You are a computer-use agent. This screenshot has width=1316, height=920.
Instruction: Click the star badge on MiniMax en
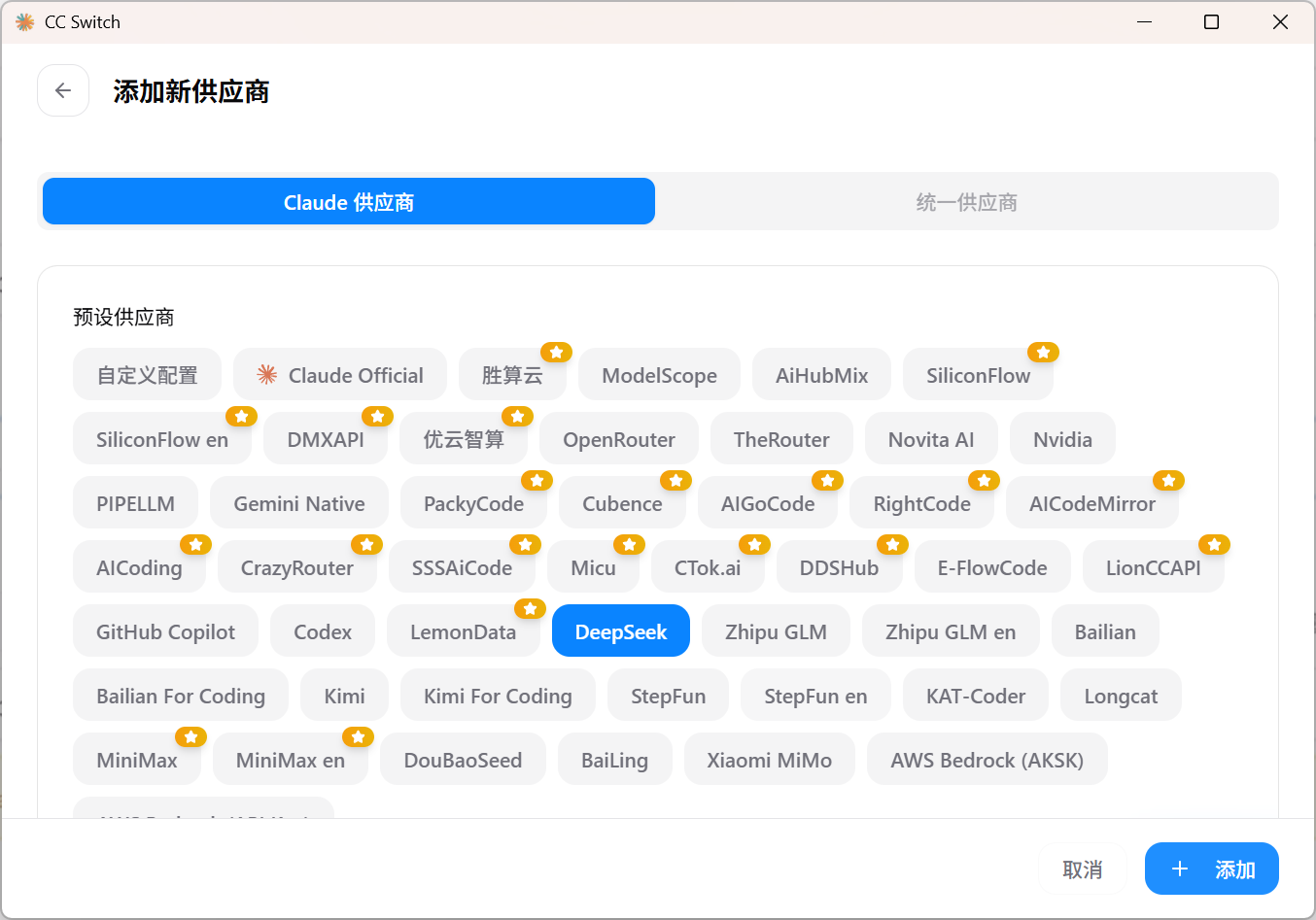[x=358, y=736]
